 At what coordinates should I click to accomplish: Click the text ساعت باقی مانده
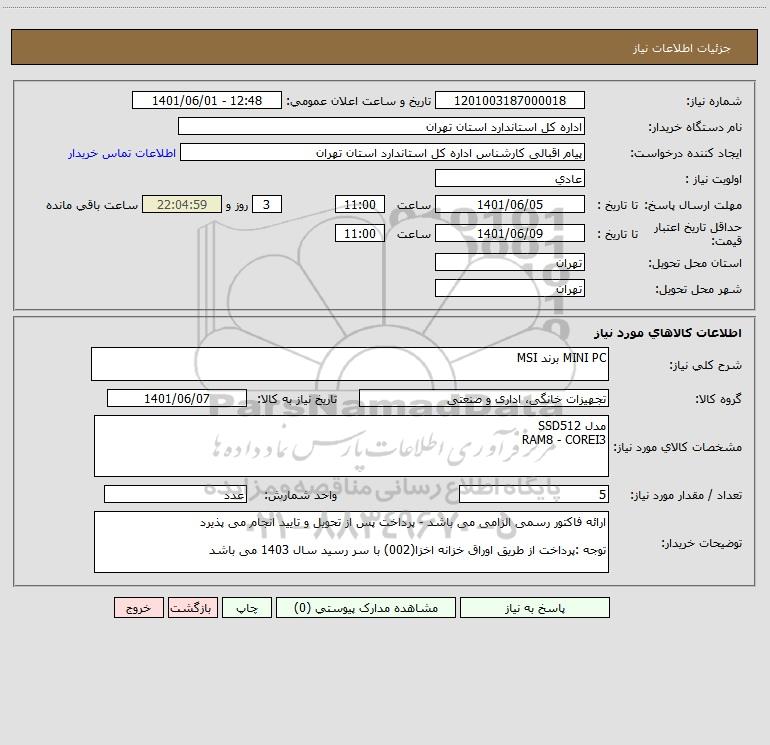92,205
